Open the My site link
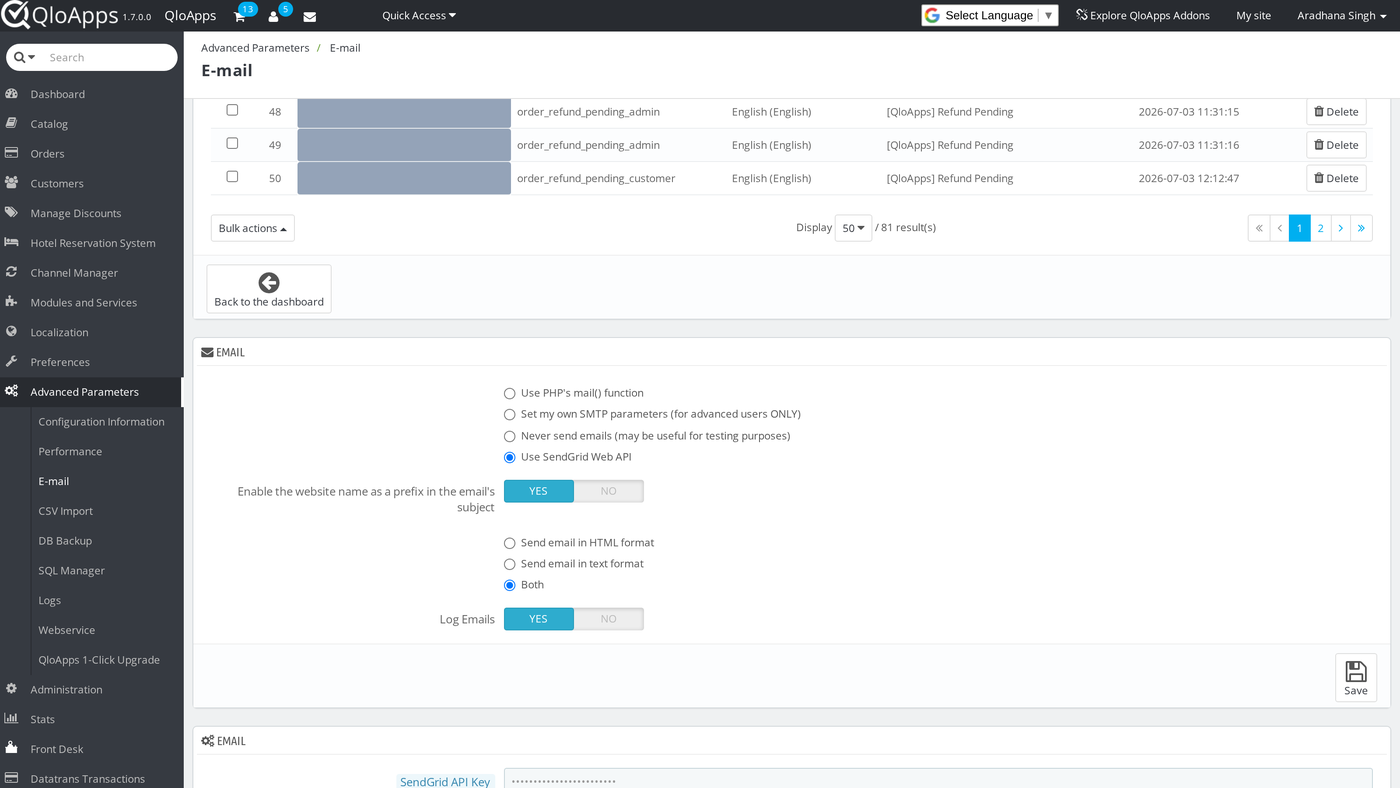 click(1253, 15)
